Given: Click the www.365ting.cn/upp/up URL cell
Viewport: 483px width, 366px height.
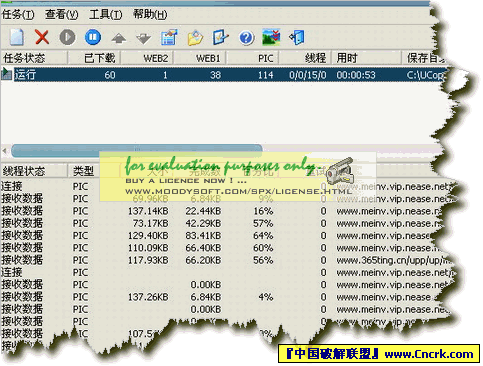Looking at the screenshot, I should (393, 260).
